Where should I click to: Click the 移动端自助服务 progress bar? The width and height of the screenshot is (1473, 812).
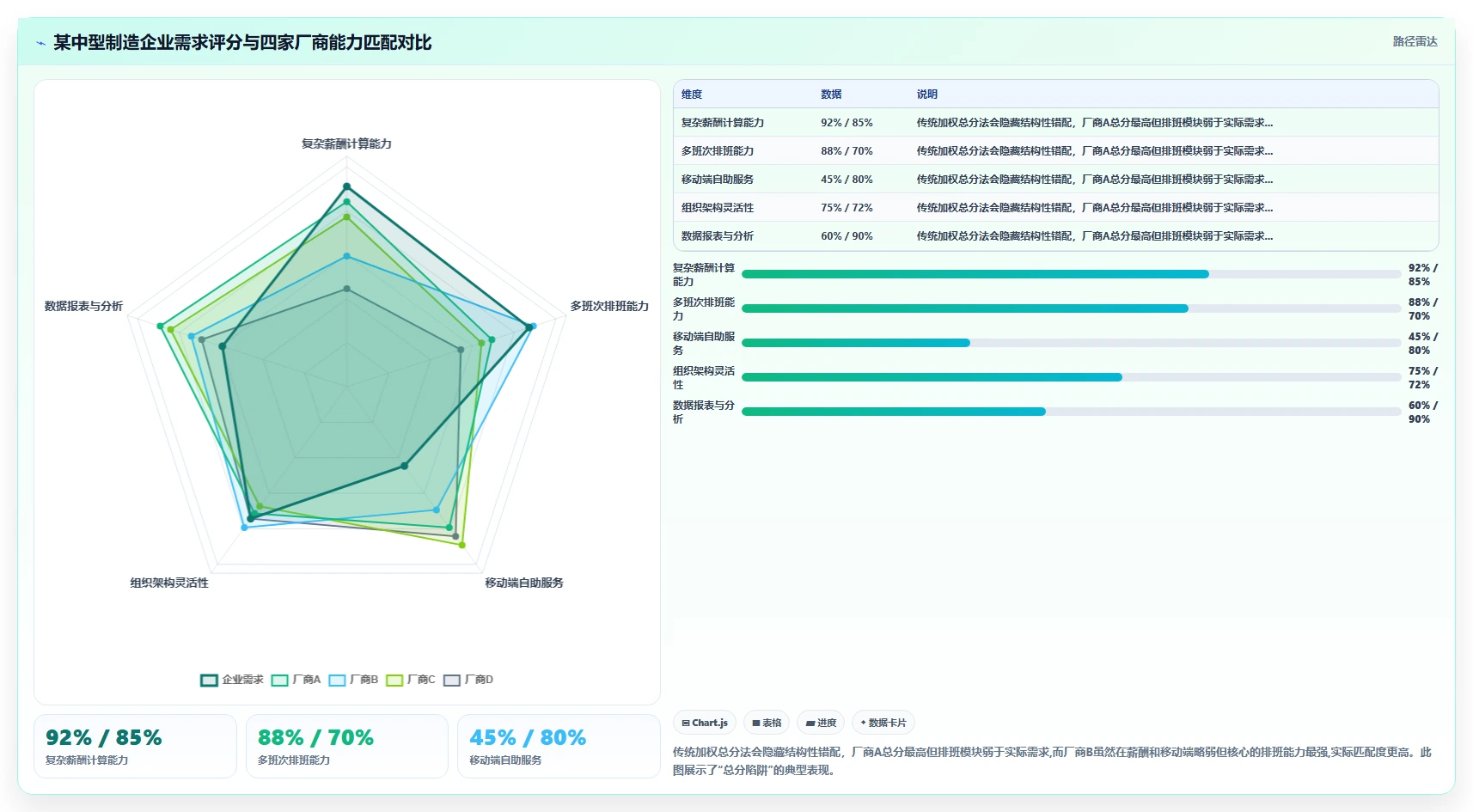click(x=1071, y=343)
